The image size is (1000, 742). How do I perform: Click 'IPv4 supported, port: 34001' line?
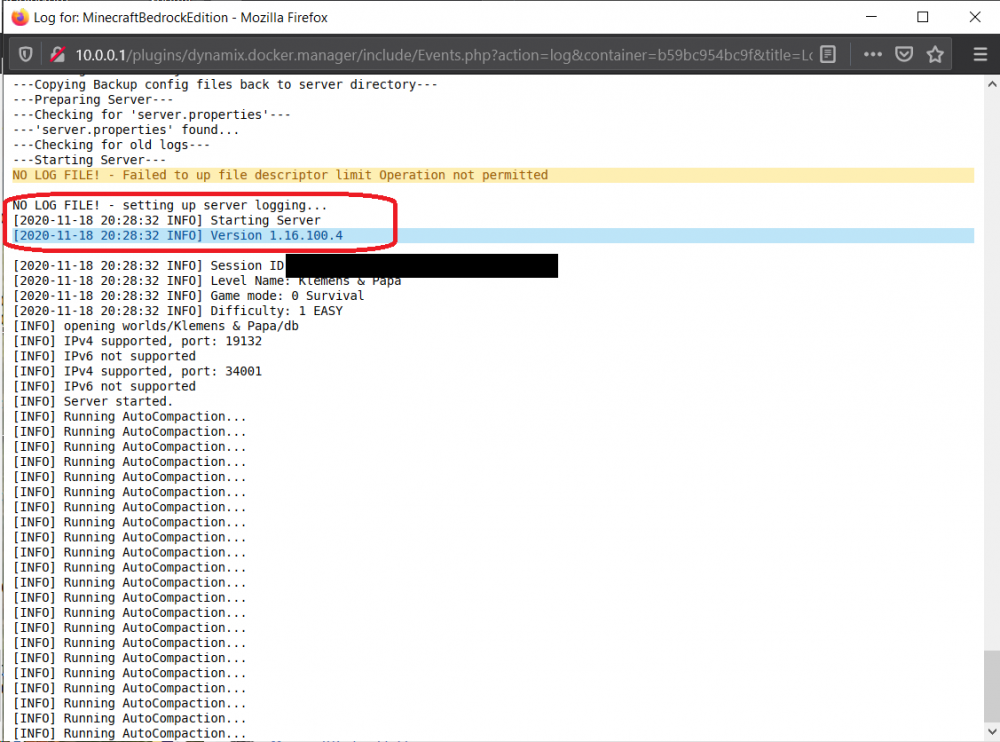137,371
